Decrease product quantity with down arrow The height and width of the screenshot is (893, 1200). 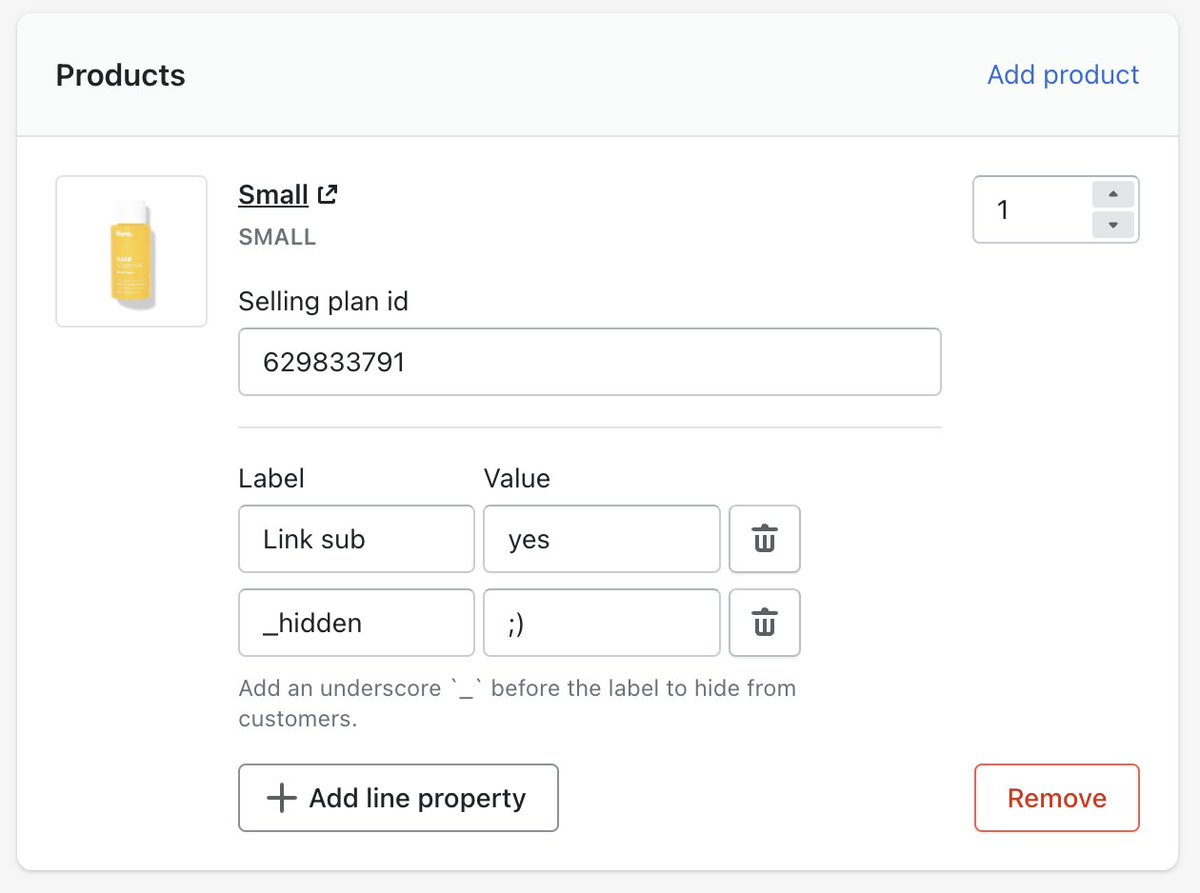click(1113, 224)
